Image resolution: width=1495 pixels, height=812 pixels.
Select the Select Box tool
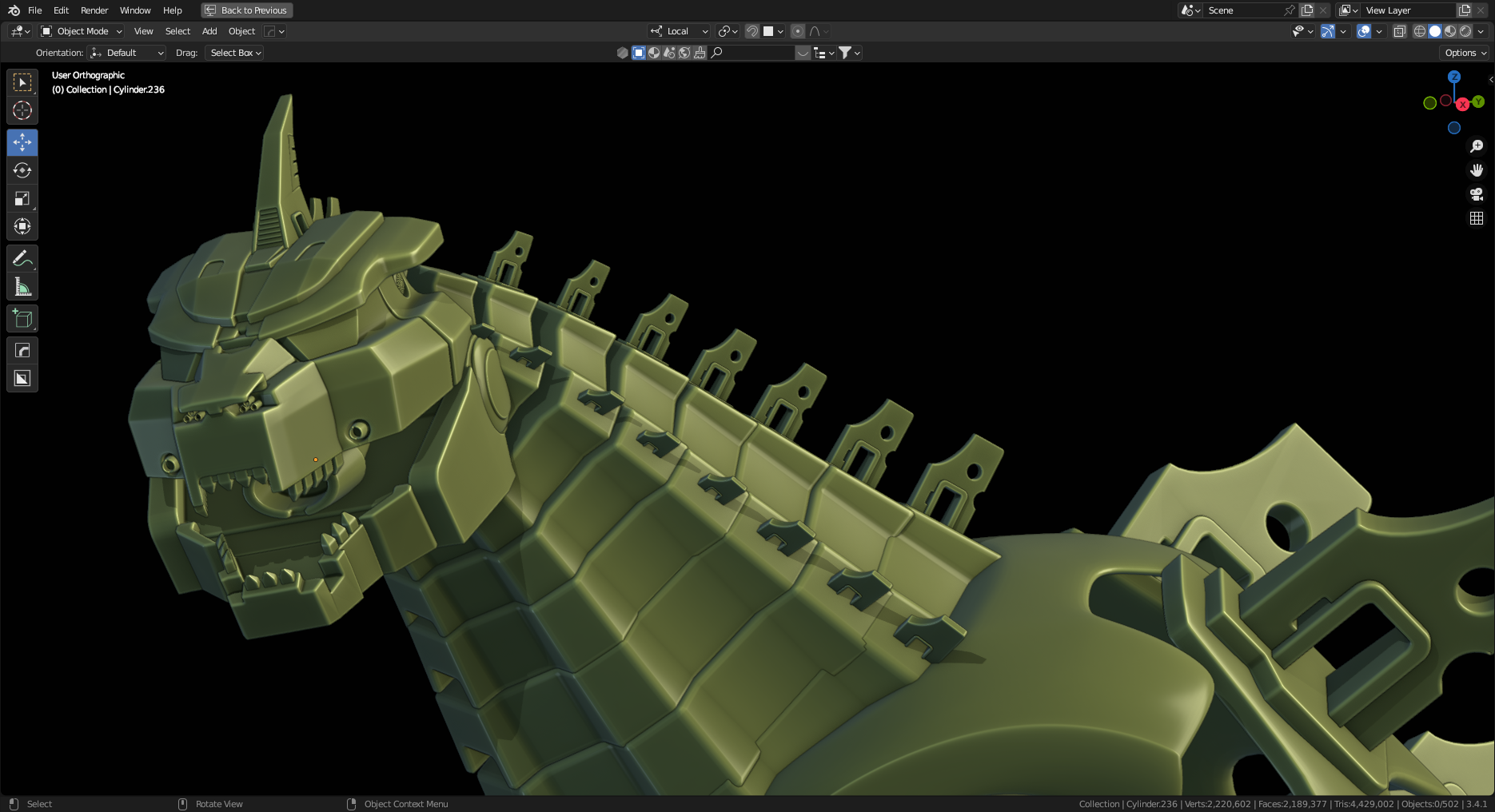pyautogui.click(x=22, y=82)
